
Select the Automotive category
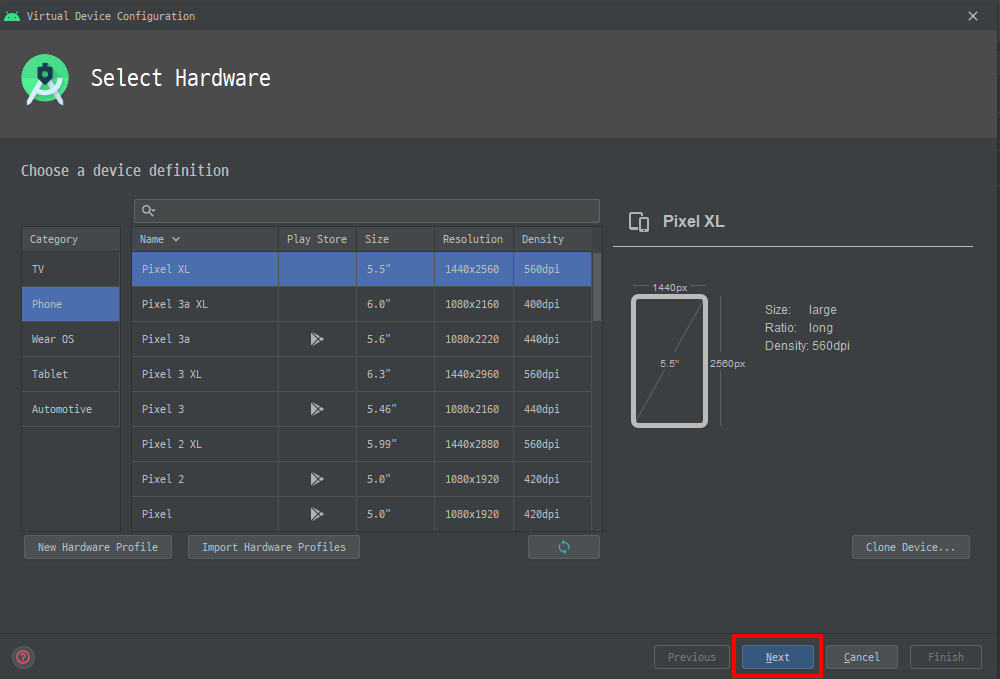[x=71, y=409]
